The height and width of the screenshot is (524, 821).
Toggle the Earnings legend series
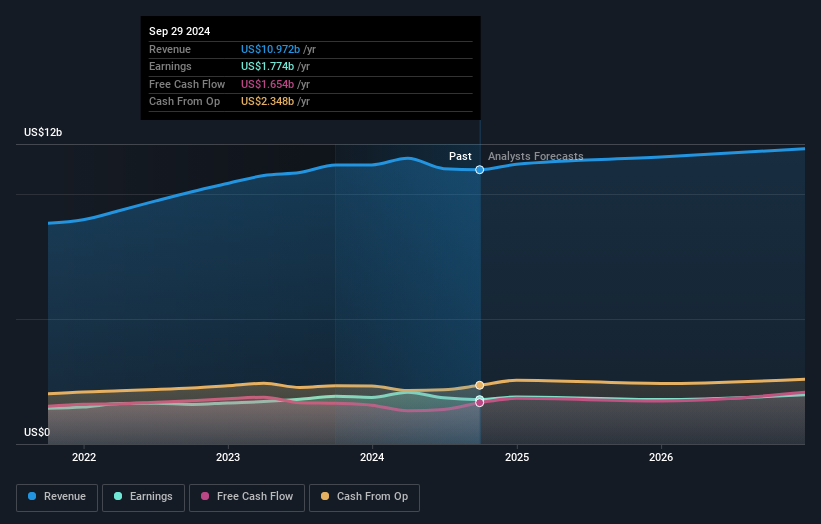[143, 497]
